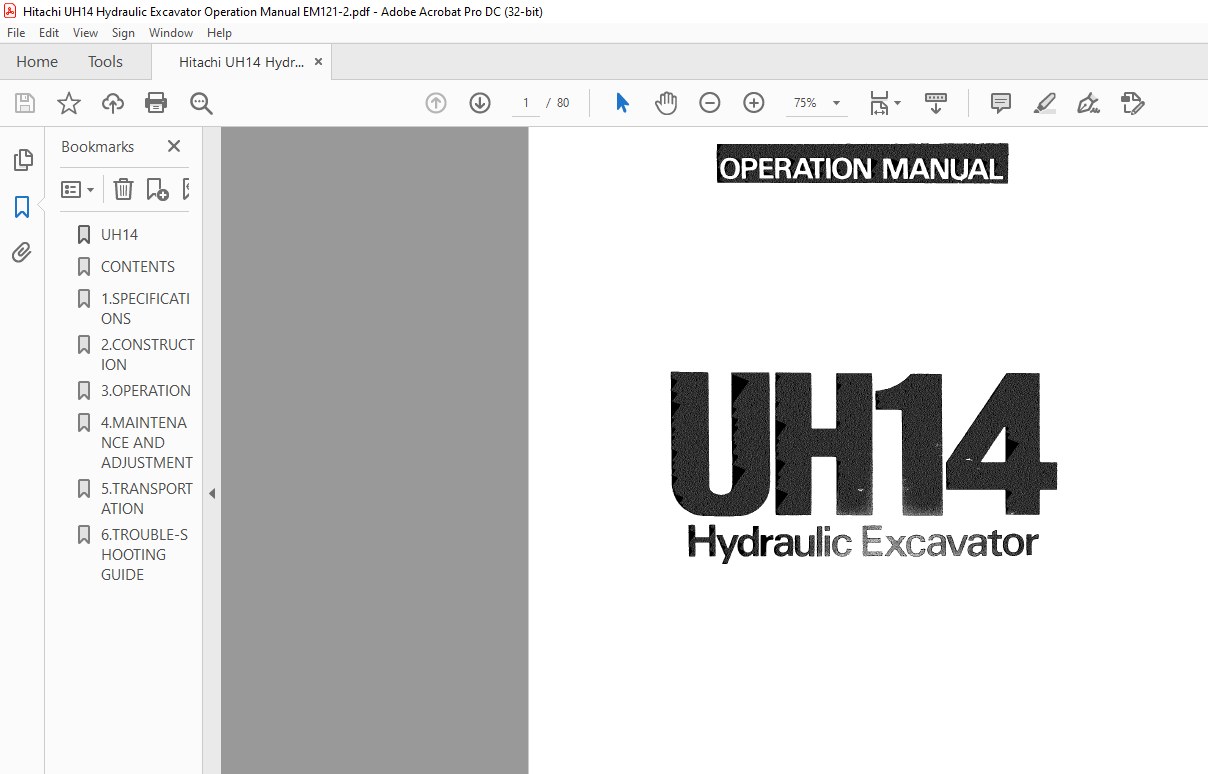Open the bookmarks options dropdown
Image resolution: width=1208 pixels, height=774 pixels.
[x=78, y=189]
